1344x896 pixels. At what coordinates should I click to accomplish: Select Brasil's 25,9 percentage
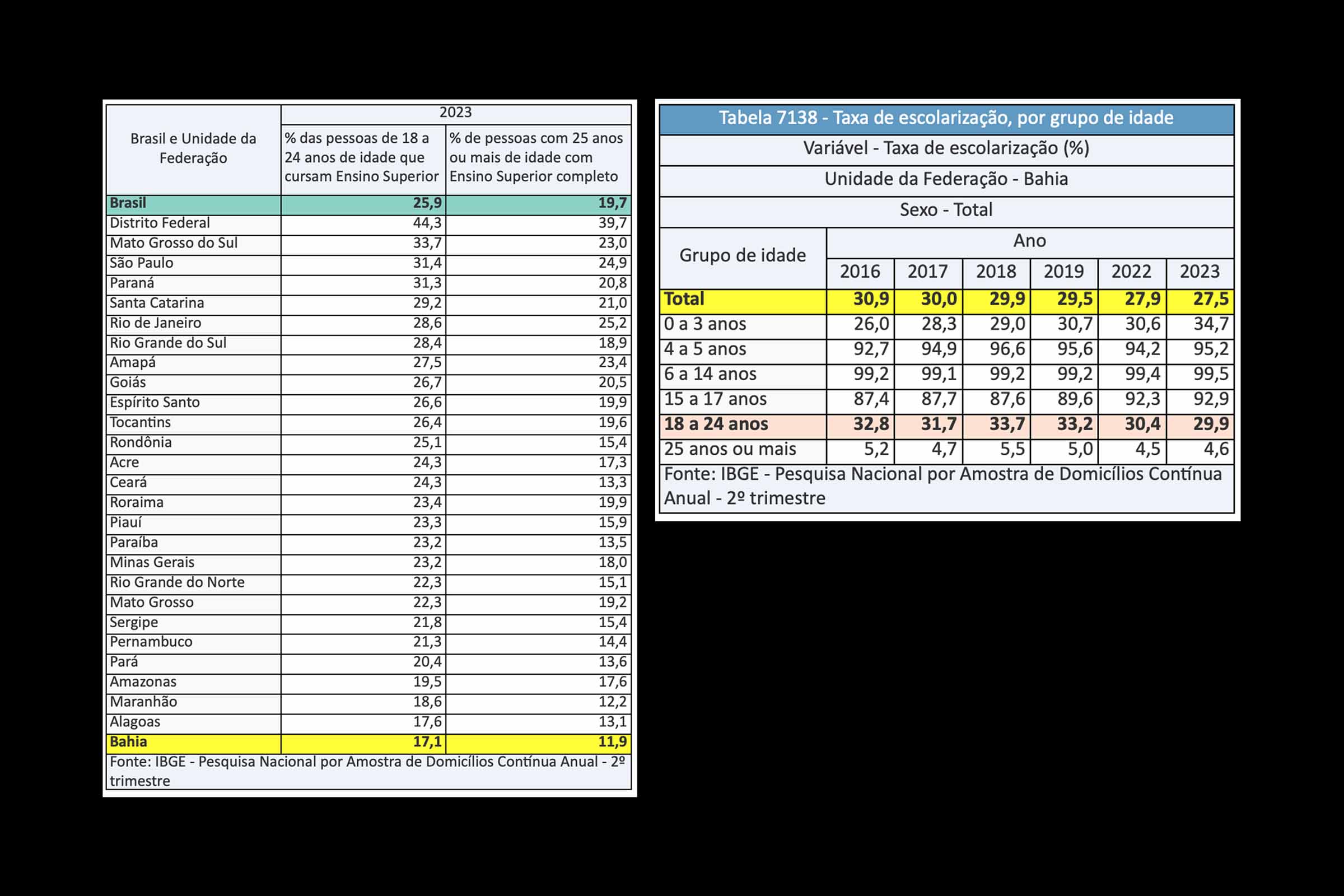[x=427, y=203]
